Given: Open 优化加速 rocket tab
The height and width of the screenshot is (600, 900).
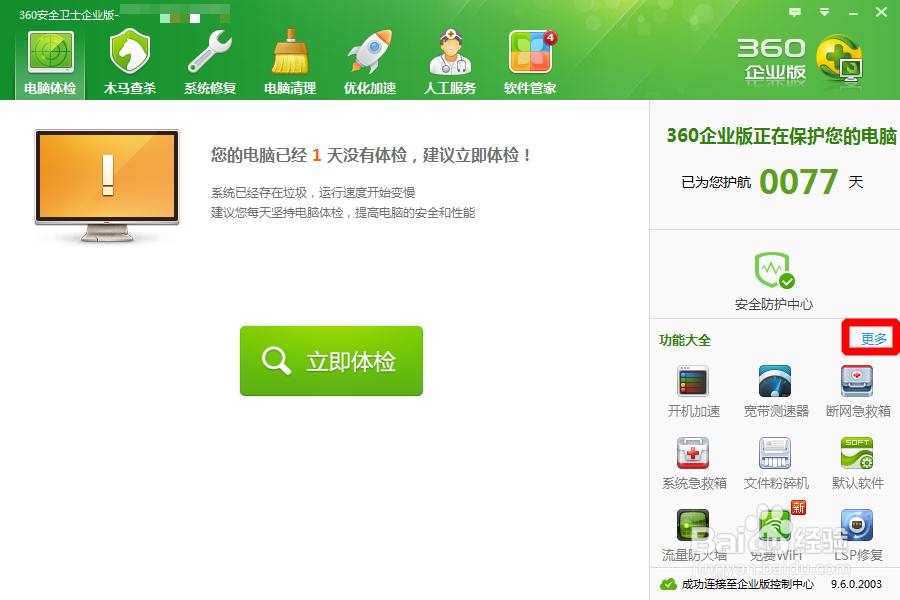Looking at the screenshot, I should (x=370, y=63).
